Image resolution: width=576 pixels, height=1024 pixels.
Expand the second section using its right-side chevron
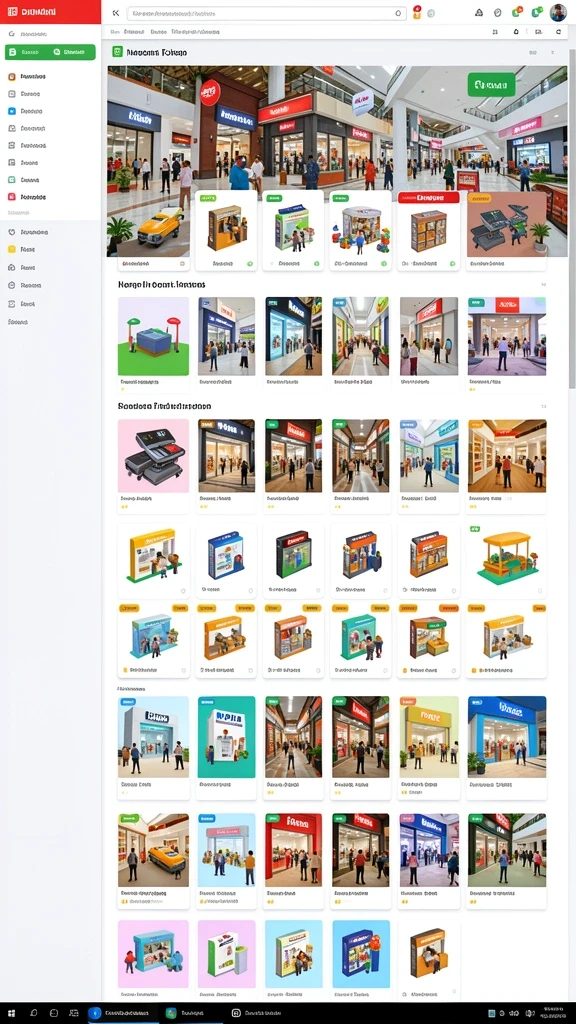tap(543, 406)
